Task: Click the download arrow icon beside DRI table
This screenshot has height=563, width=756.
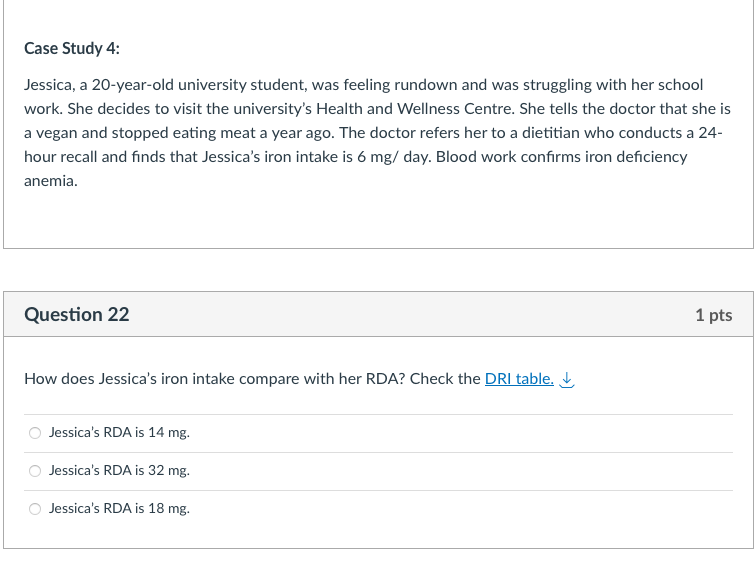Action: click(x=567, y=379)
